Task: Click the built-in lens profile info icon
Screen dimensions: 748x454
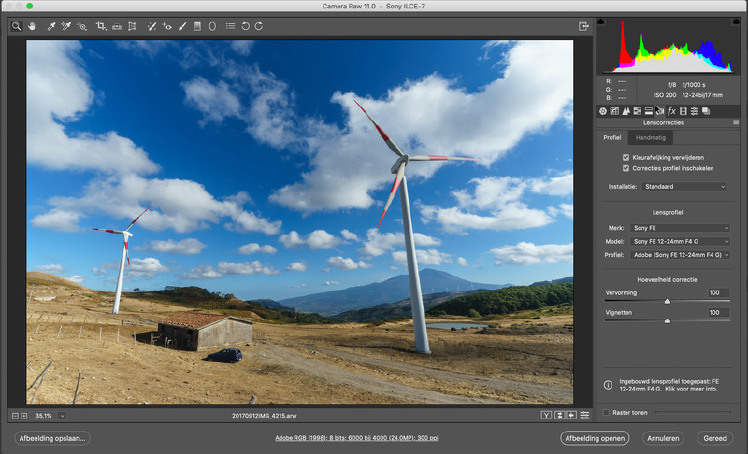Action: click(608, 385)
